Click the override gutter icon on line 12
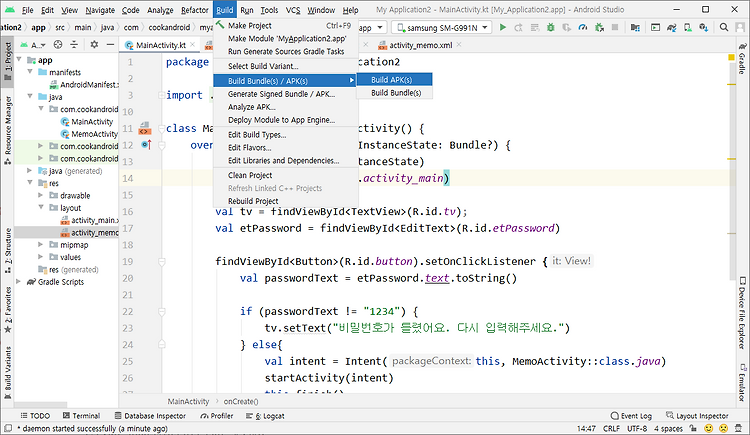Image resolution: width=750 pixels, height=435 pixels. click(x=146, y=145)
